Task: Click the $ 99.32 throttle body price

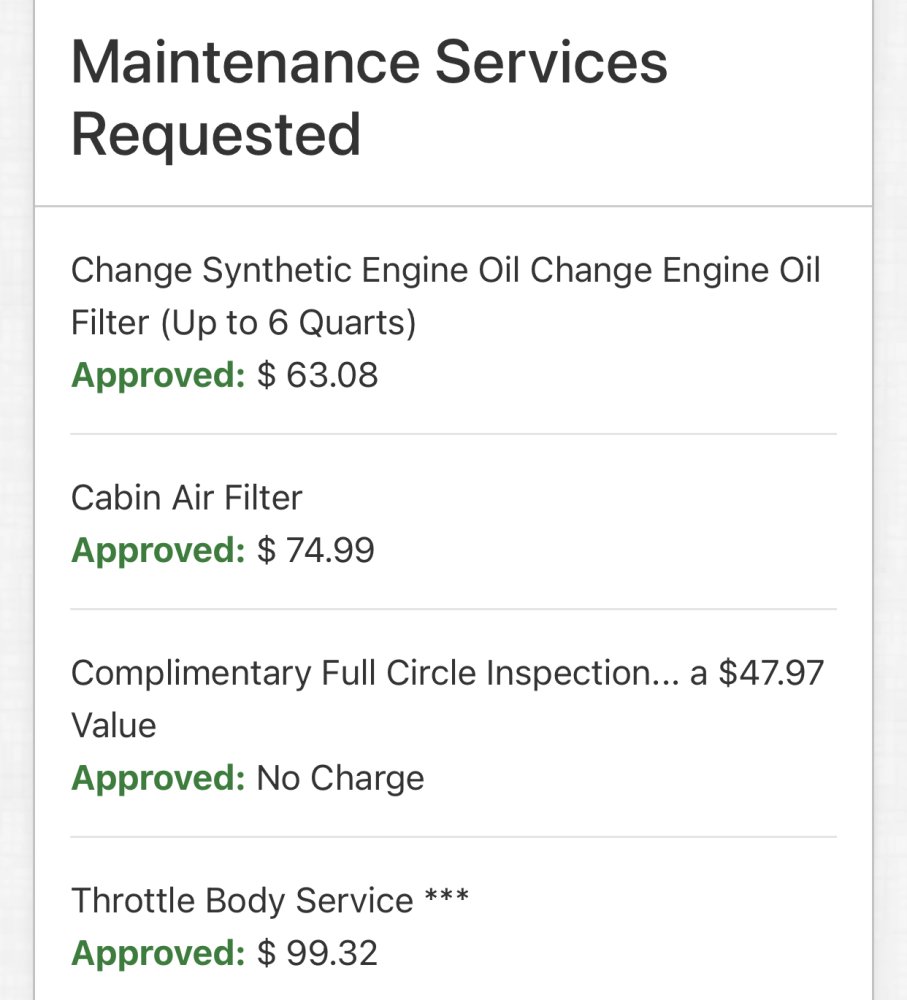Action: point(318,953)
